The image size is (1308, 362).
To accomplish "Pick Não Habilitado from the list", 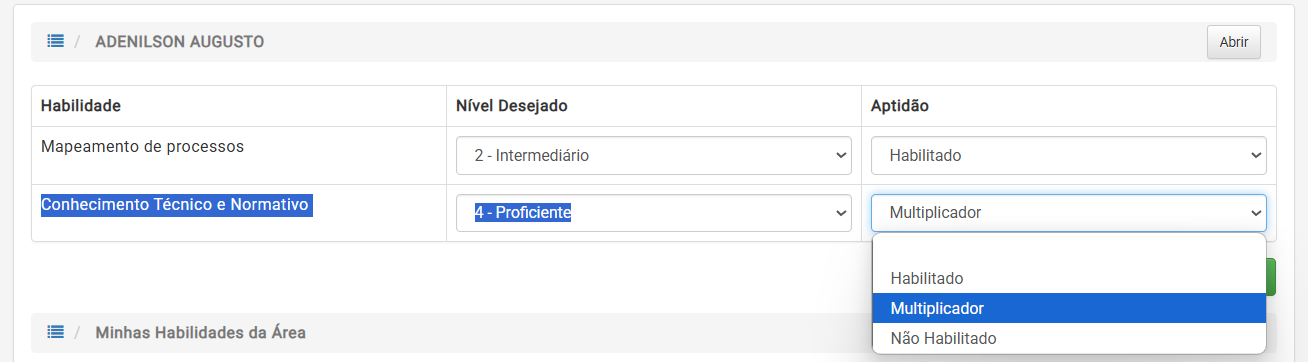I will [1069, 338].
